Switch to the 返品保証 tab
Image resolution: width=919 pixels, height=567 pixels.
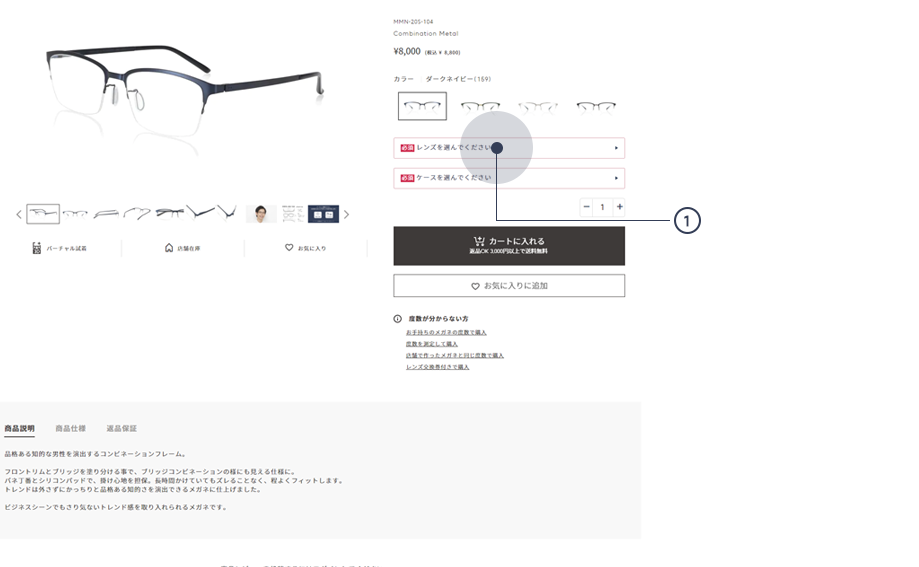coord(121,429)
